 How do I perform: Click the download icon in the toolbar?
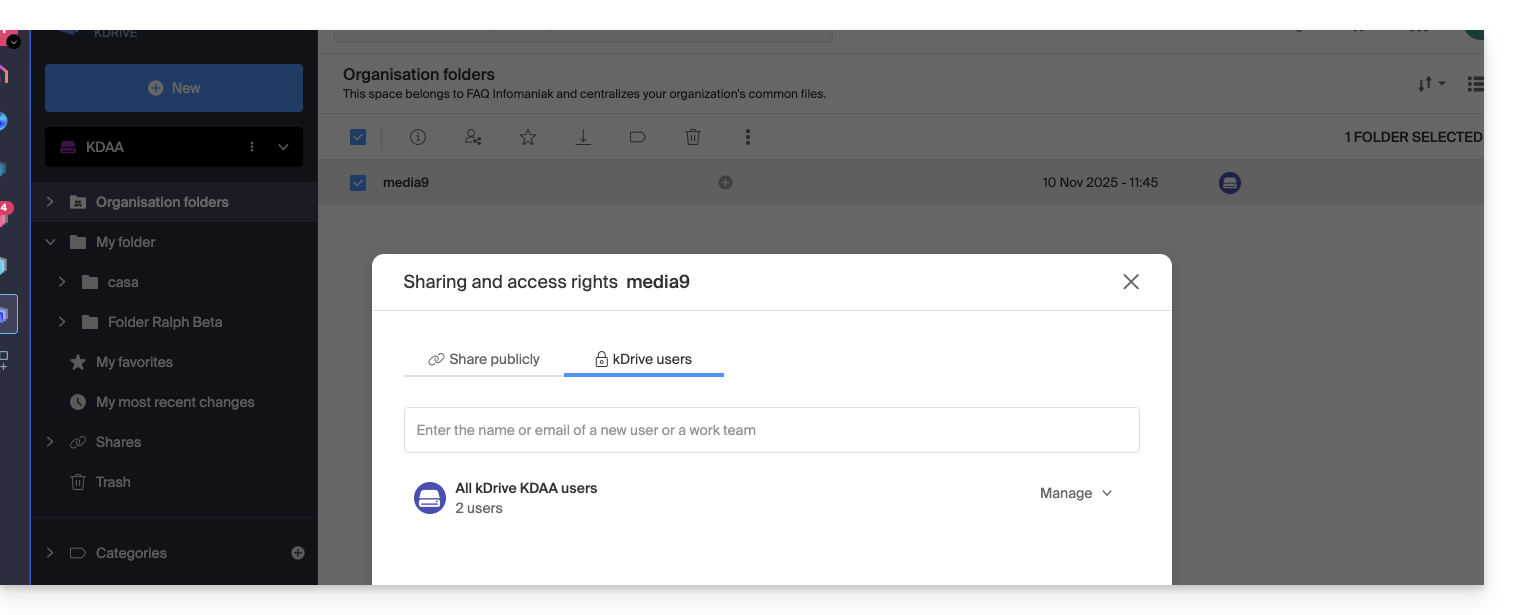(583, 137)
